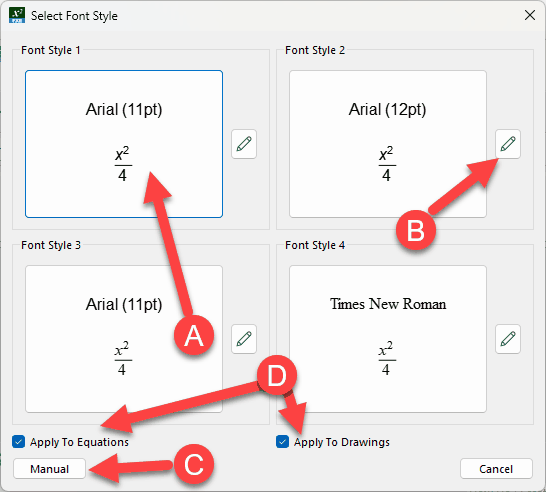
Task: Click the red circle marker A
Action: (x=194, y=336)
